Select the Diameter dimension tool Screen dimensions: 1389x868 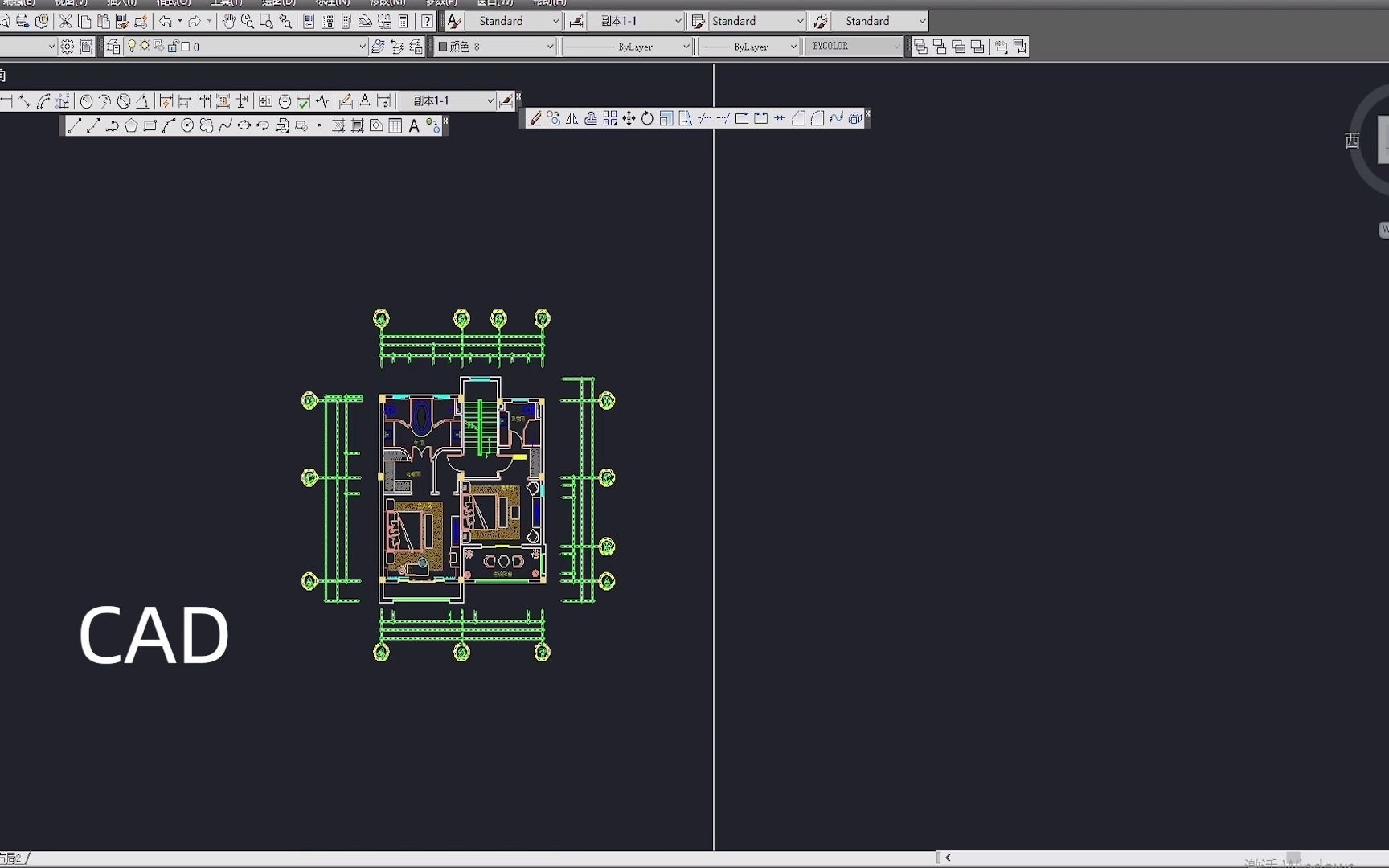[124, 101]
